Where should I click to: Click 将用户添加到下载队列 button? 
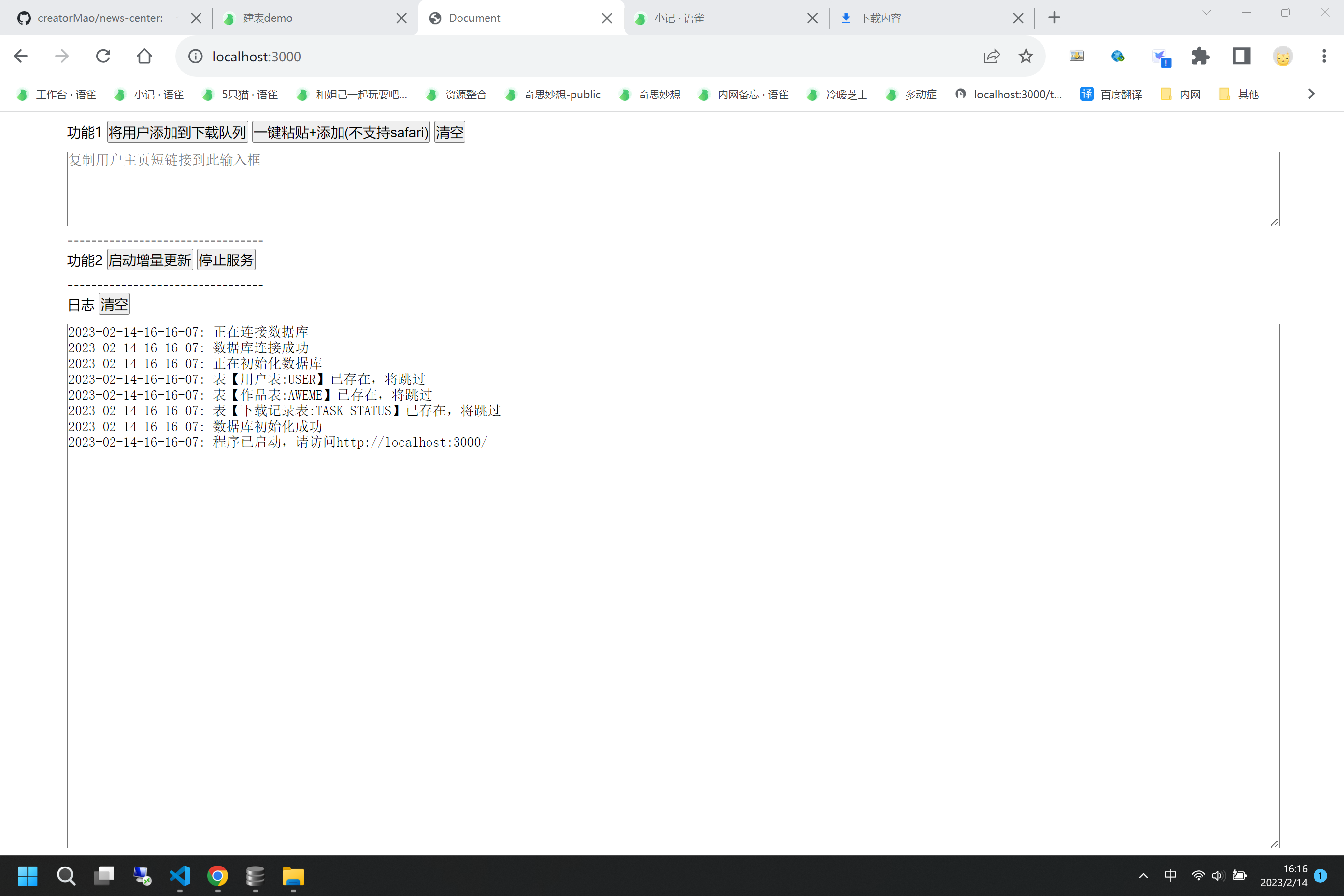point(177,133)
